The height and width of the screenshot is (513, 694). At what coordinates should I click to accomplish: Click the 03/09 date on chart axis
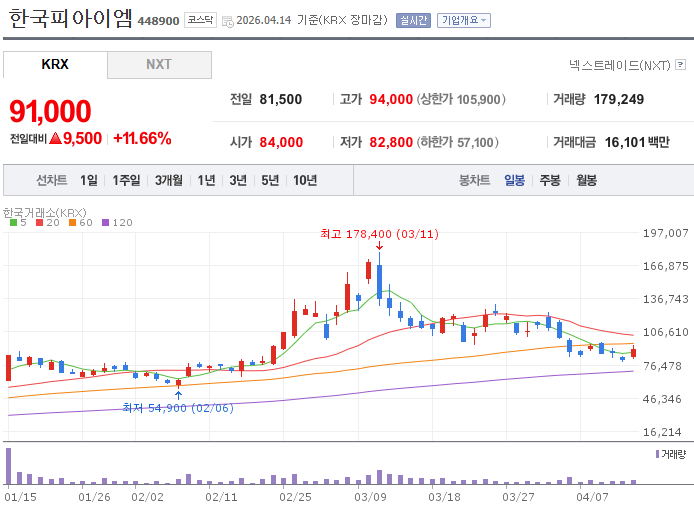(370, 497)
